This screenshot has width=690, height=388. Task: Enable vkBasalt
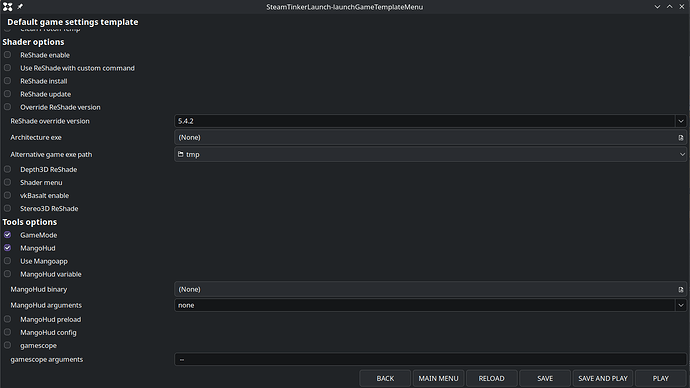(7, 195)
